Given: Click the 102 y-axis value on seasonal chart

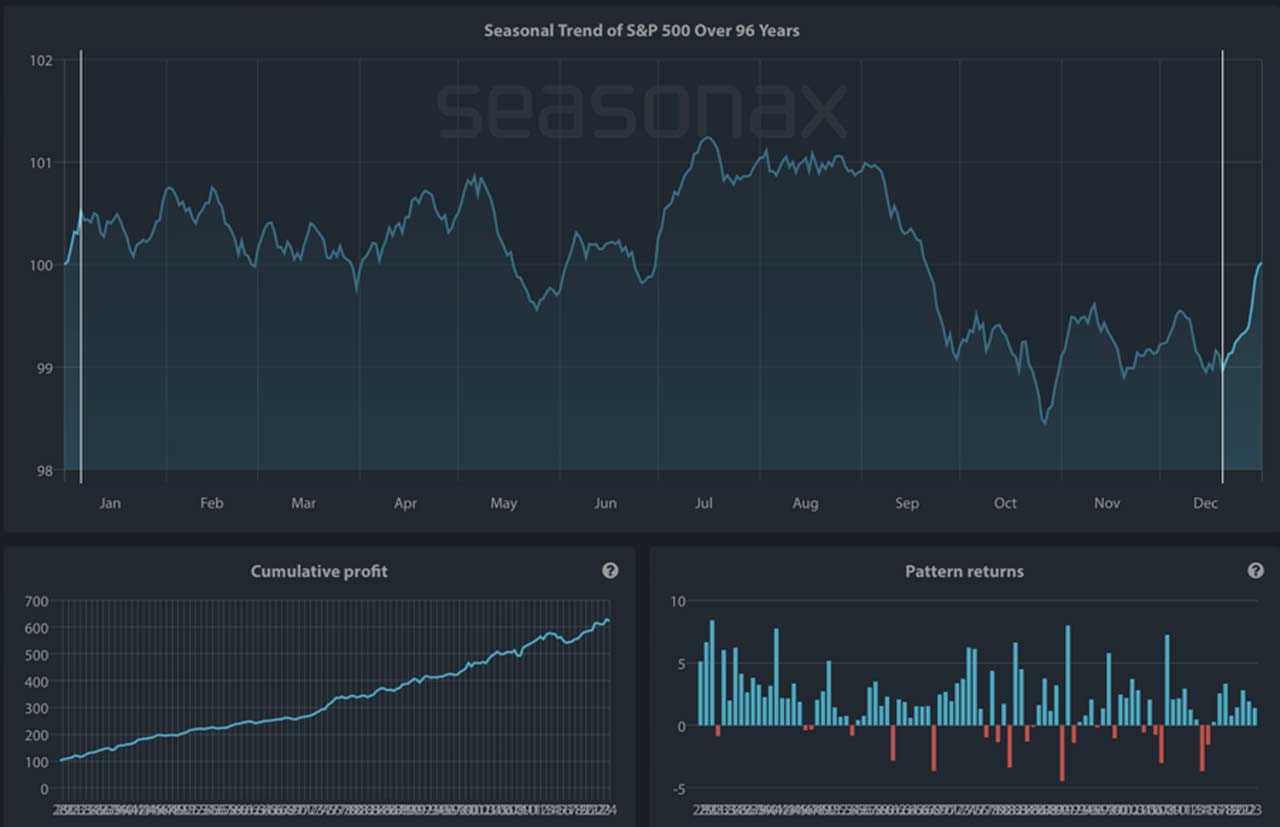Looking at the screenshot, I should (x=41, y=60).
